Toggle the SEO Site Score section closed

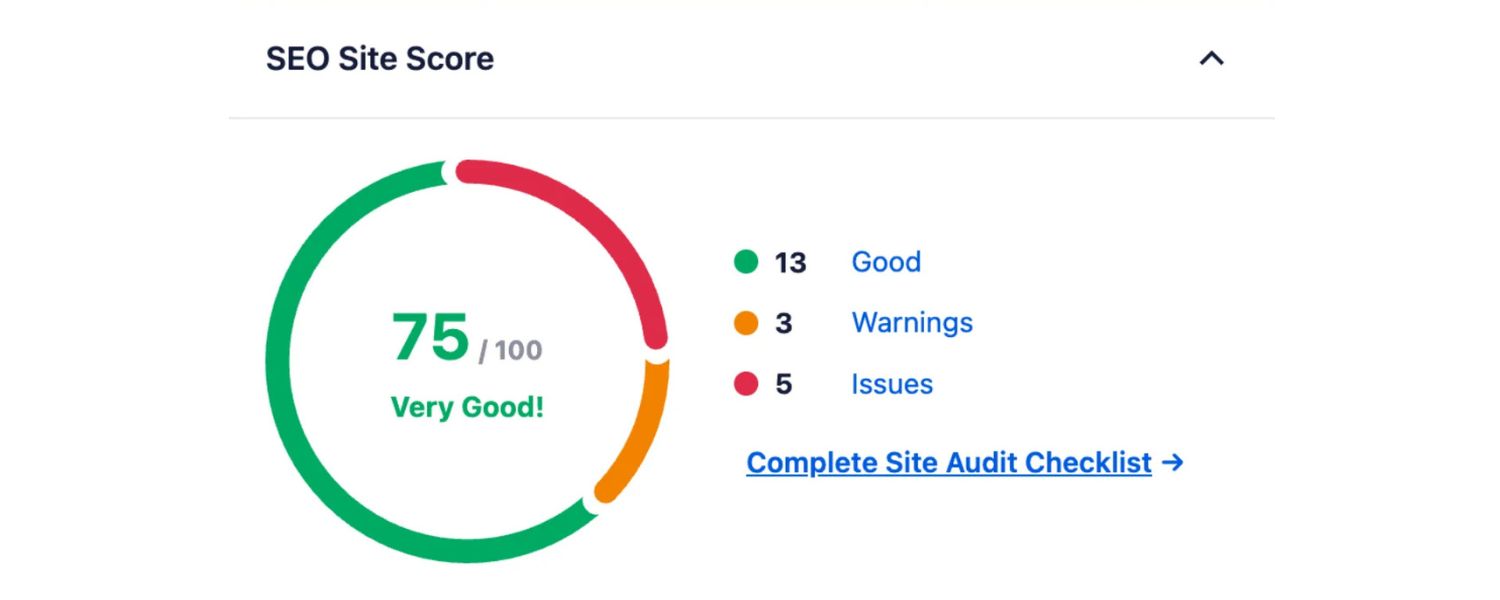click(1212, 59)
